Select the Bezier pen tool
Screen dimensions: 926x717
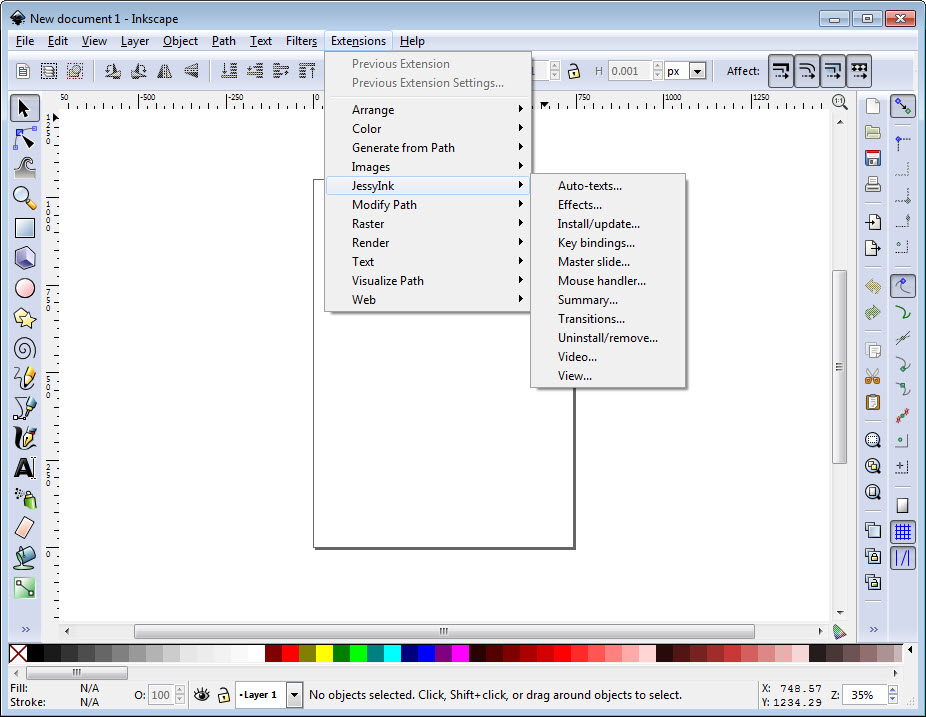click(x=24, y=408)
